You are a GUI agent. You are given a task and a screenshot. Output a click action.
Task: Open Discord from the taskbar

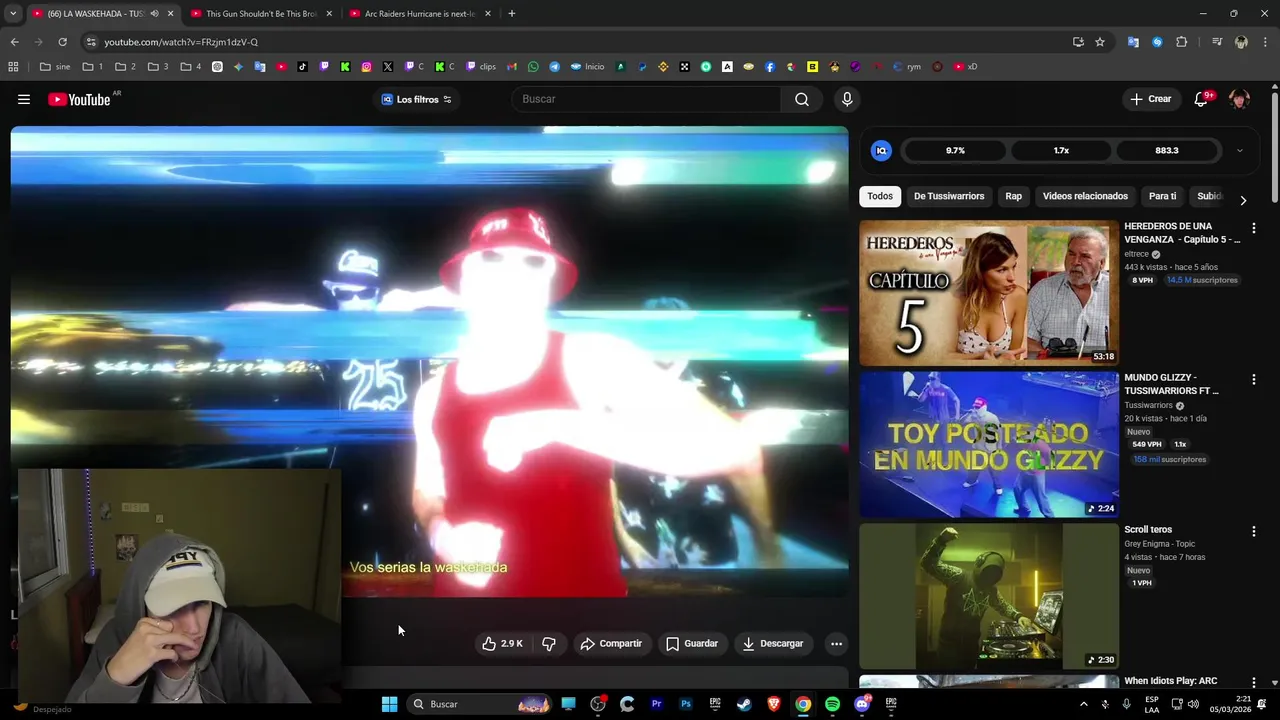pos(862,704)
